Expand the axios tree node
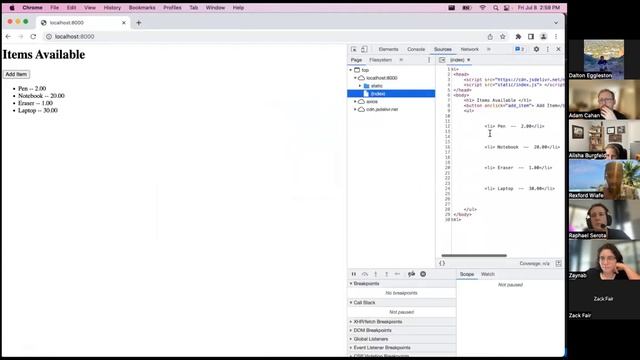The width and height of the screenshot is (640, 360). [355, 102]
